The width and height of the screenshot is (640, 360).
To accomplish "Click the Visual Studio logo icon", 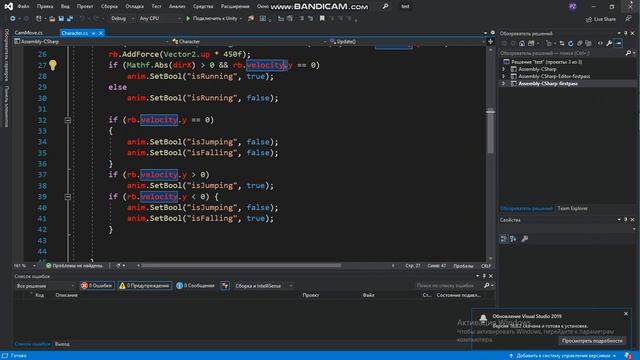I will tap(8, 6).
